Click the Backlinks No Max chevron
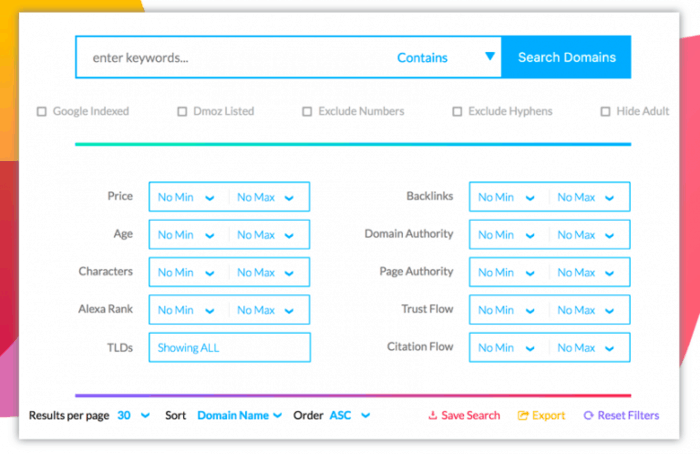 pos(609,198)
